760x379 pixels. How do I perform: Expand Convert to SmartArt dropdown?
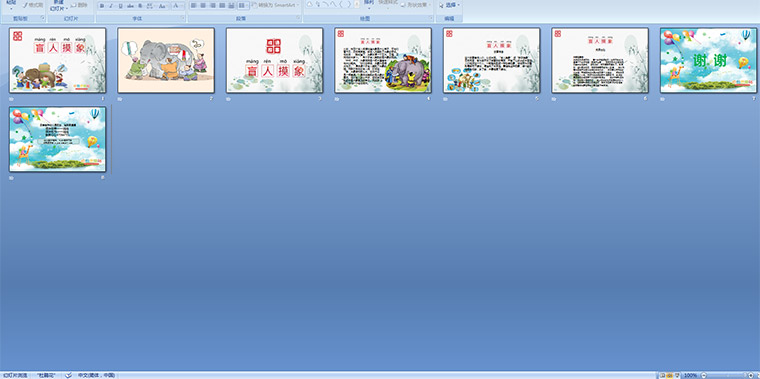click(275, 4)
